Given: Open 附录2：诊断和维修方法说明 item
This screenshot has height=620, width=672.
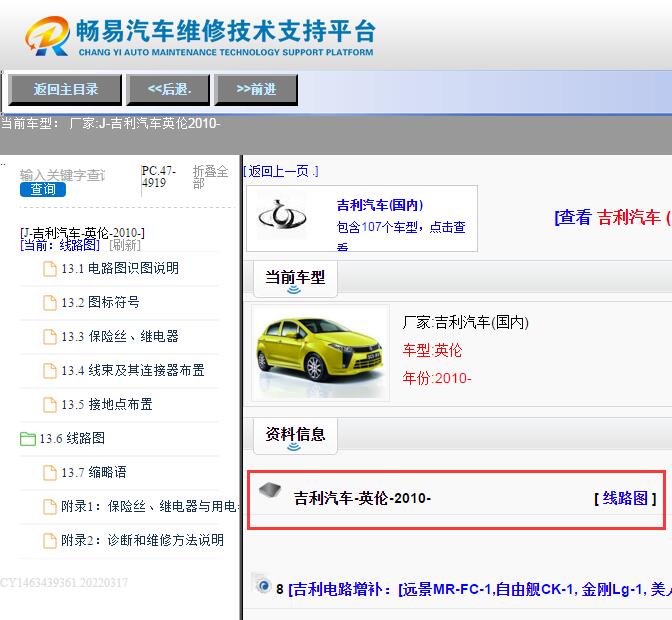Looking at the screenshot, I should pyautogui.click(x=142, y=540).
